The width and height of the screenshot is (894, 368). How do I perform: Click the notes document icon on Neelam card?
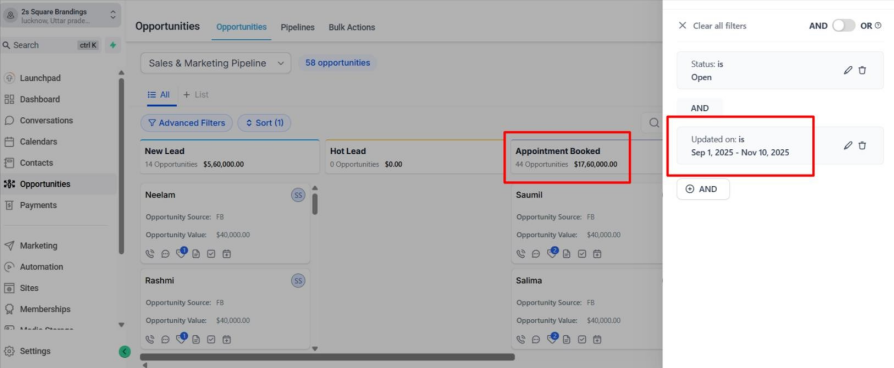[x=196, y=254]
